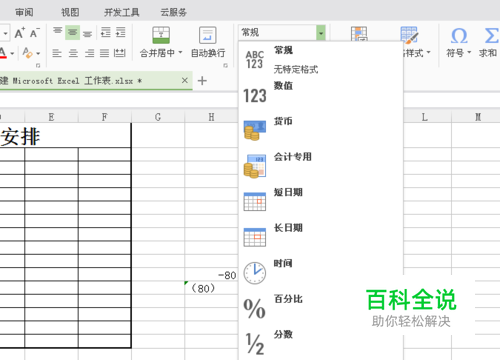The width and height of the screenshot is (500, 360).
Task: Expand the highlight tool dropdown arrow
Action: click(38, 53)
